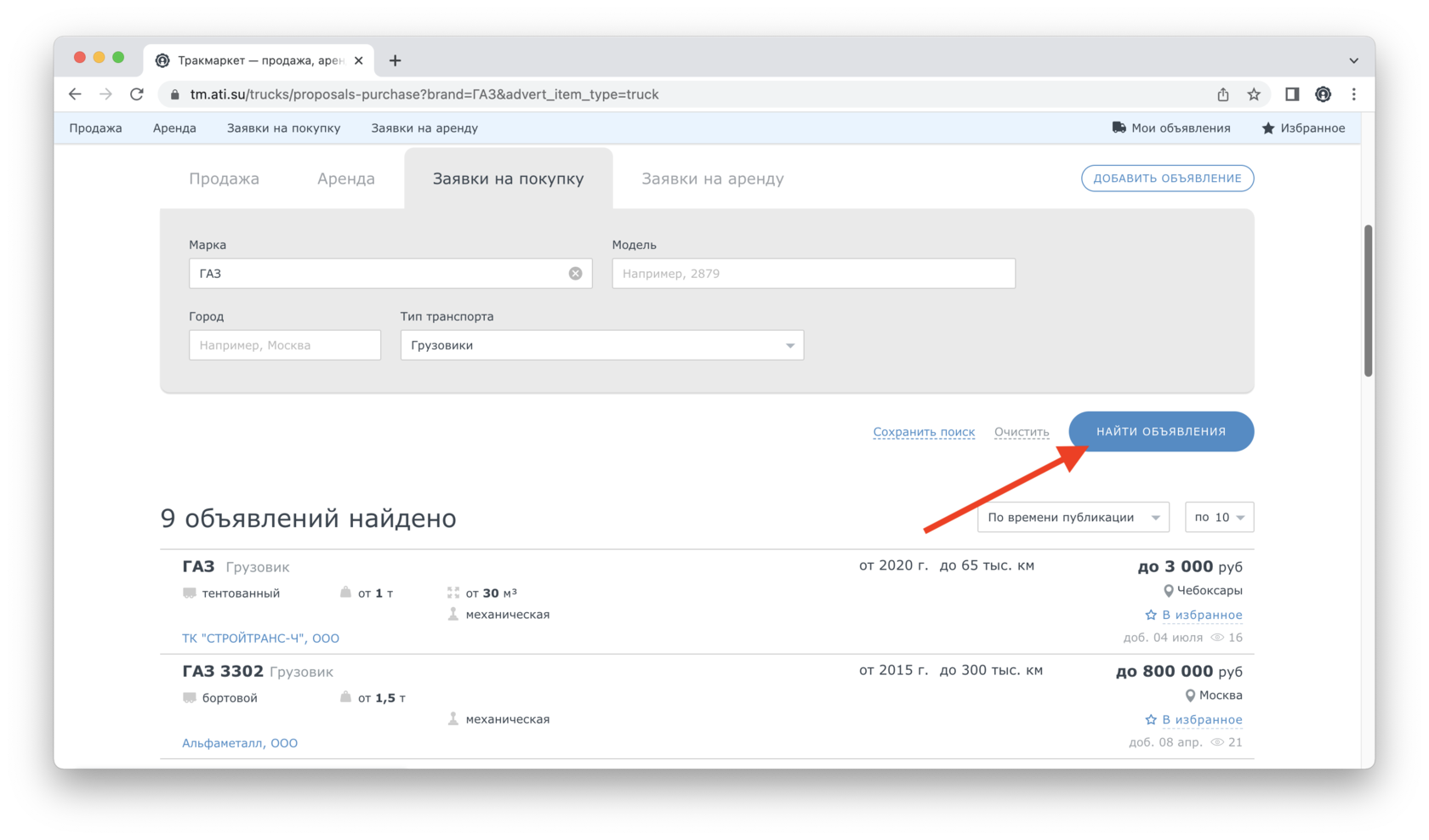This screenshot has width=1429, height=840.
Task: Open the ГАЗ 3302 listing title
Action: 223,671
